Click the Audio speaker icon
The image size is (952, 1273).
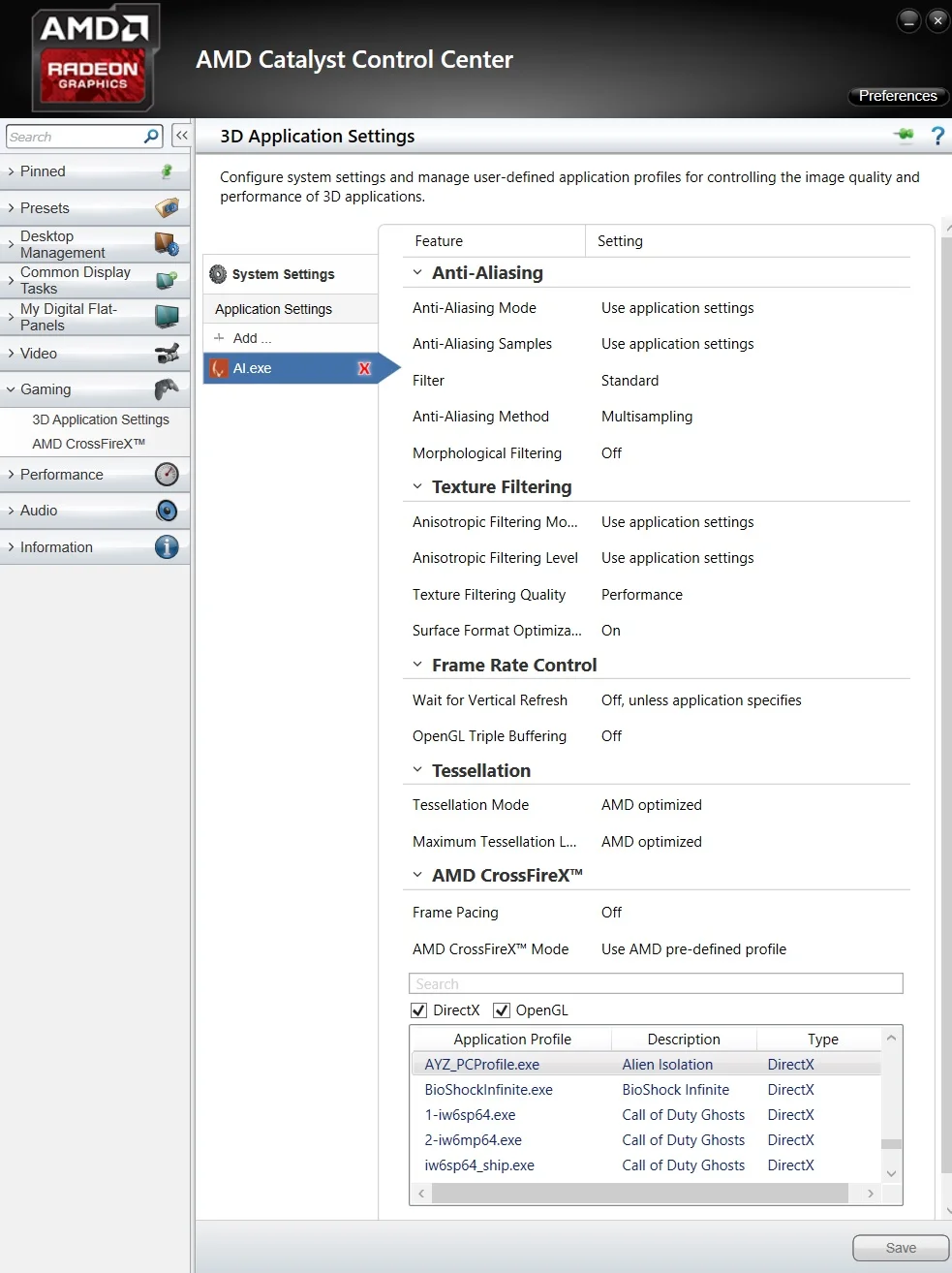point(167,511)
